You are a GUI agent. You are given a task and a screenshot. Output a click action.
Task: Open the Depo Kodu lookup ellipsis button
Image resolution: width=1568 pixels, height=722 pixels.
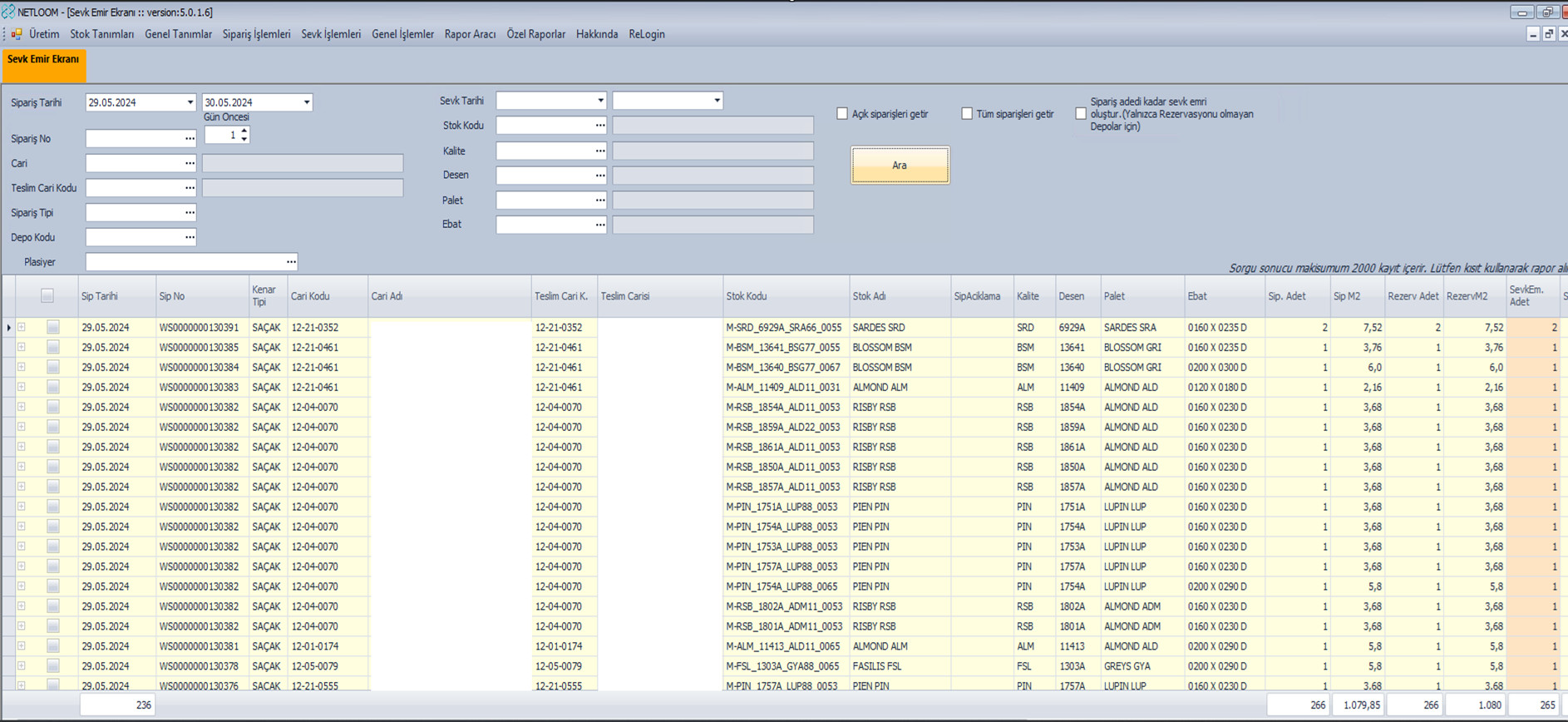coord(190,238)
